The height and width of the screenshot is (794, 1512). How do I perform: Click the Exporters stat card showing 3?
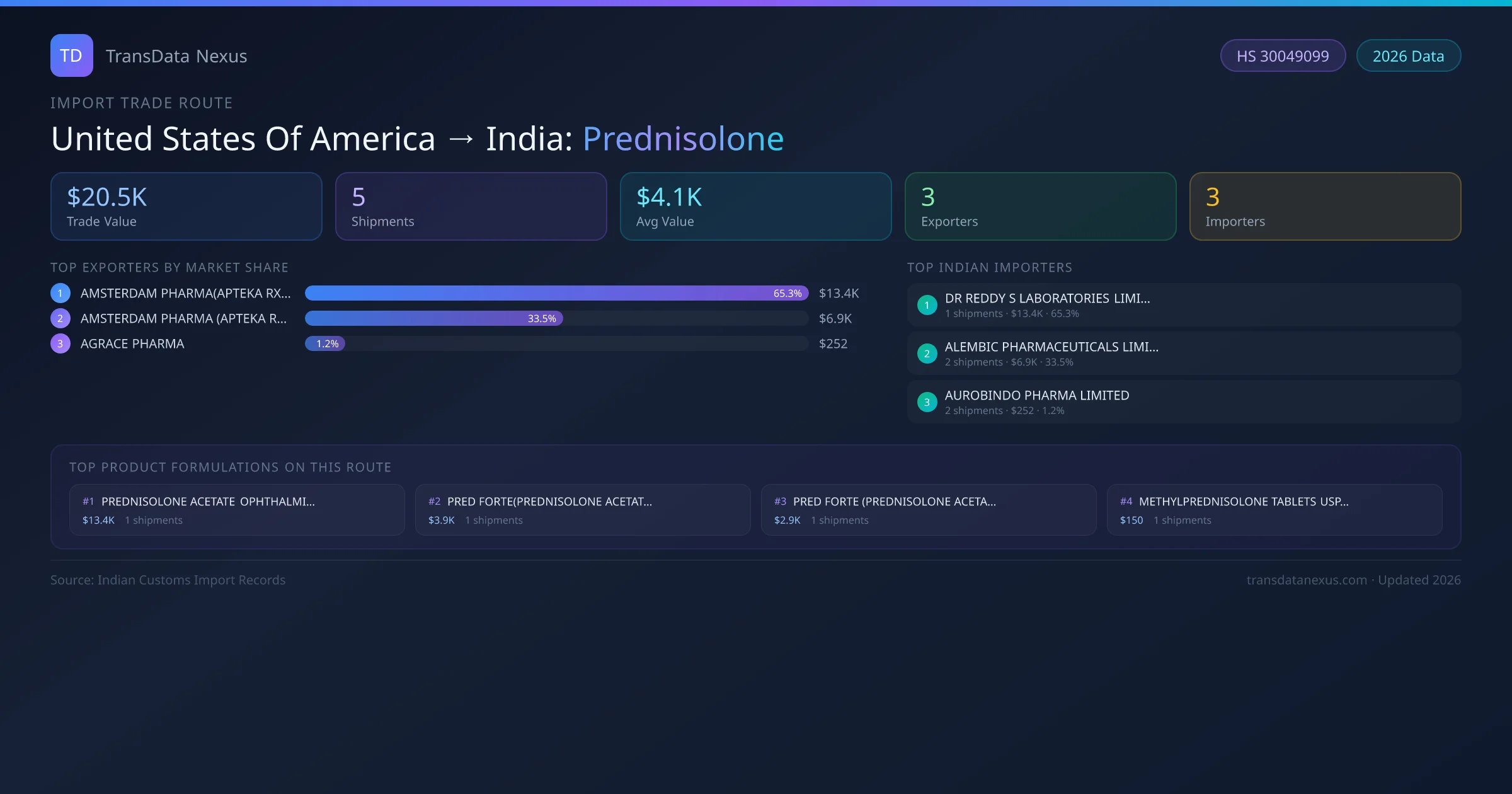(x=1040, y=206)
